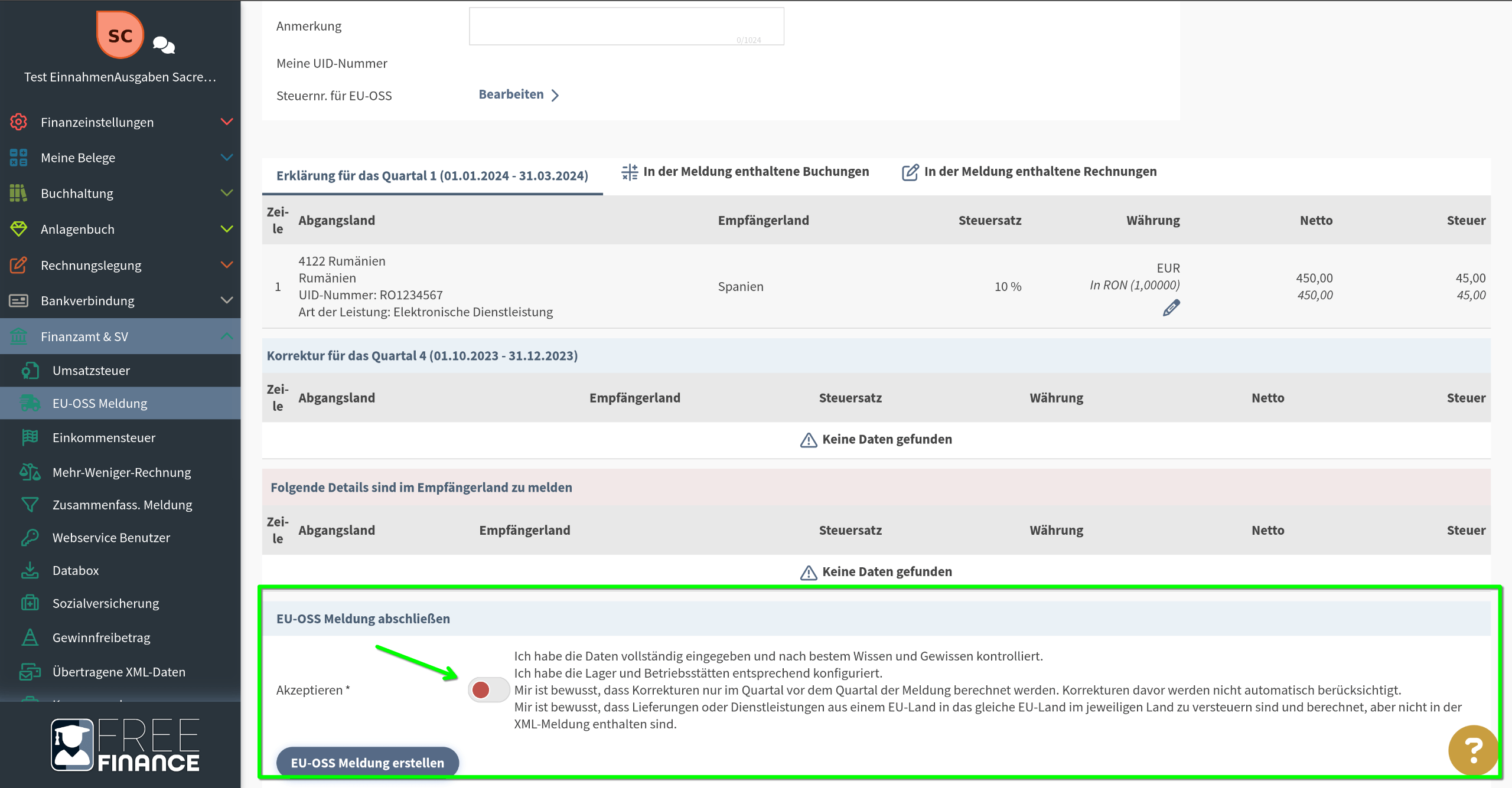1512x788 pixels.
Task: Open Umsatzsteuer in the sidebar
Action: tap(91, 370)
